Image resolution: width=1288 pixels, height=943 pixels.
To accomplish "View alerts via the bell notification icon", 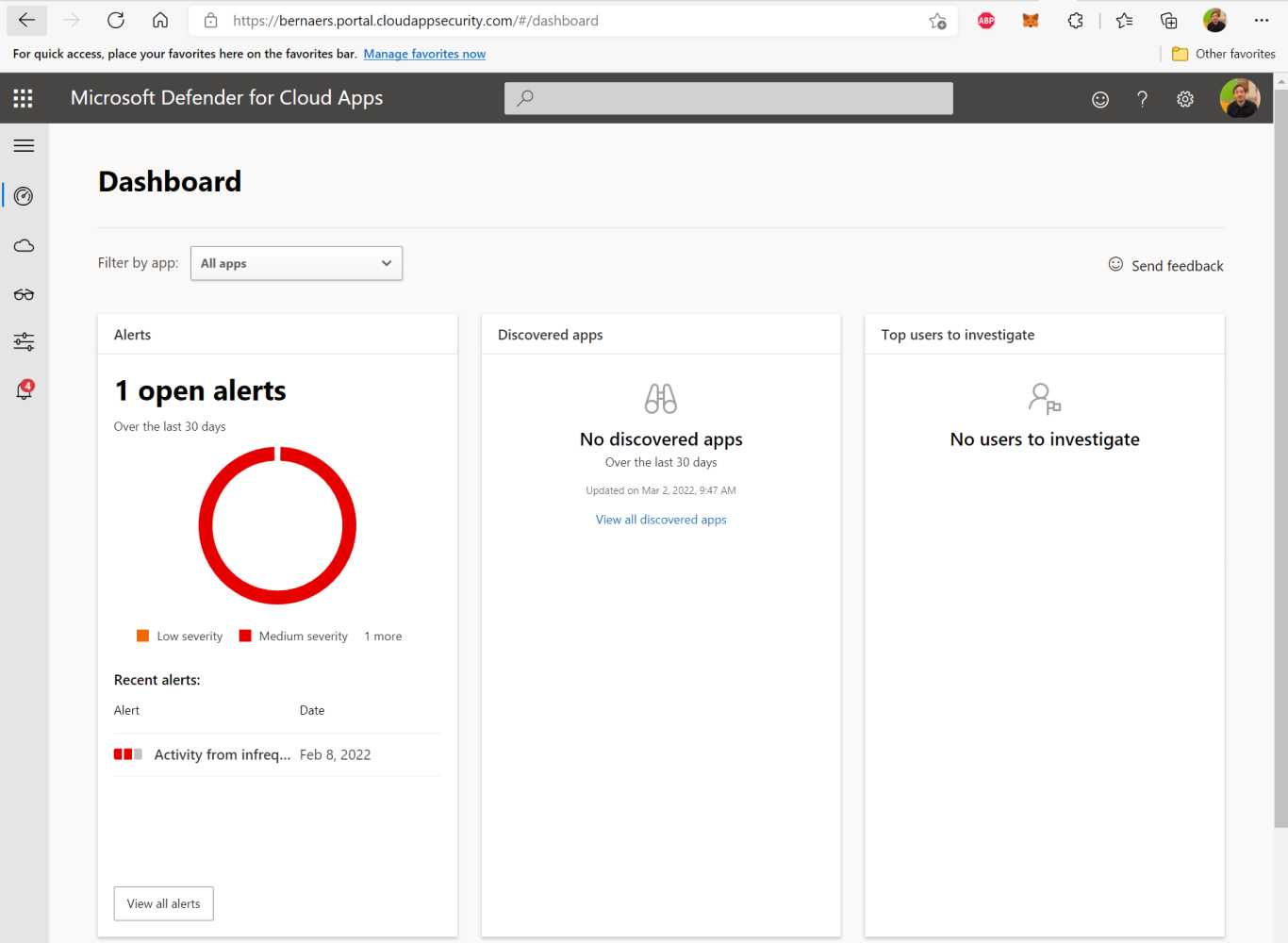I will tap(24, 390).
